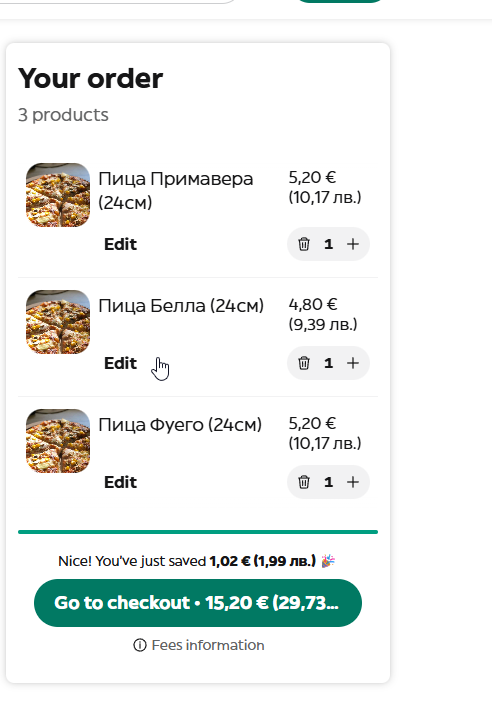
Task: Increase Пица Примавера quantity with plus icon
Action: [353, 244]
